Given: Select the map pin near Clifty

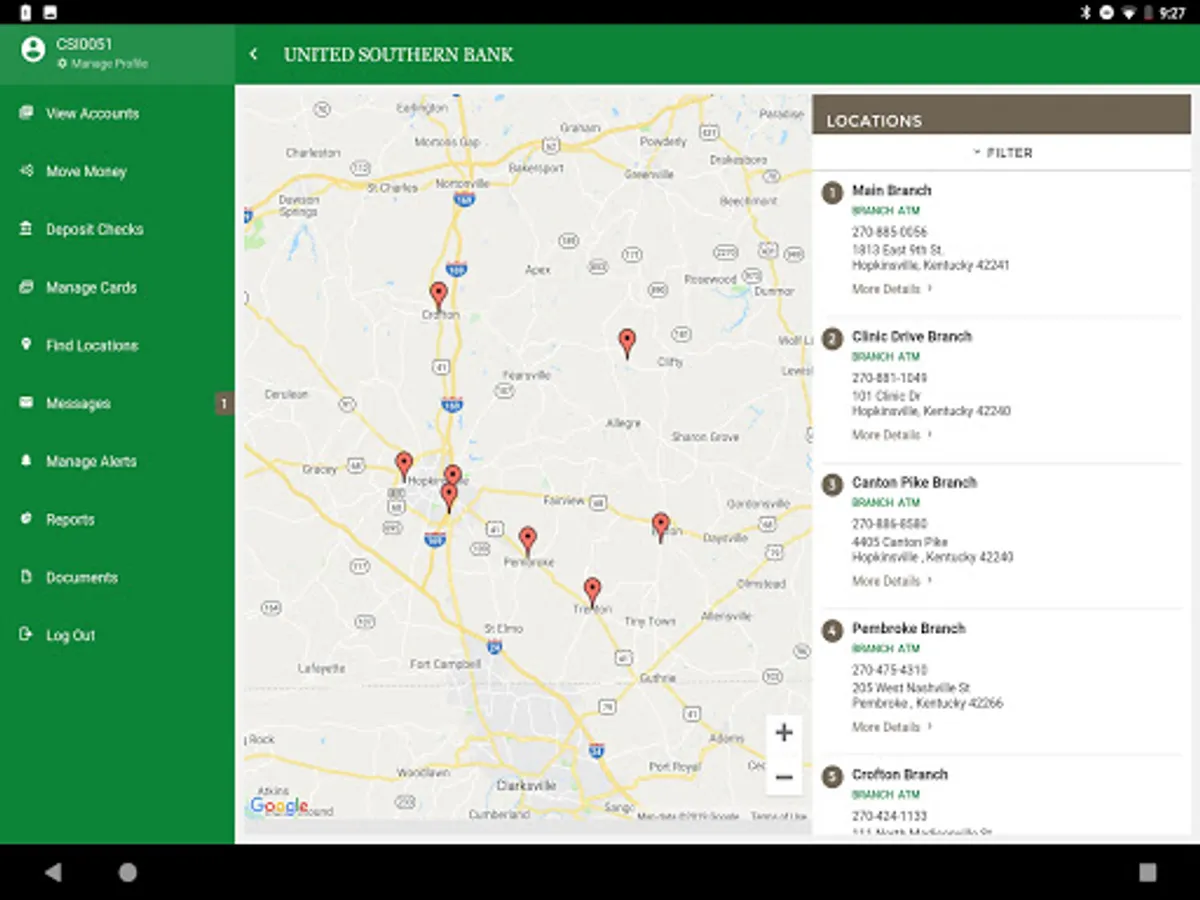Looking at the screenshot, I should pyautogui.click(x=627, y=343).
